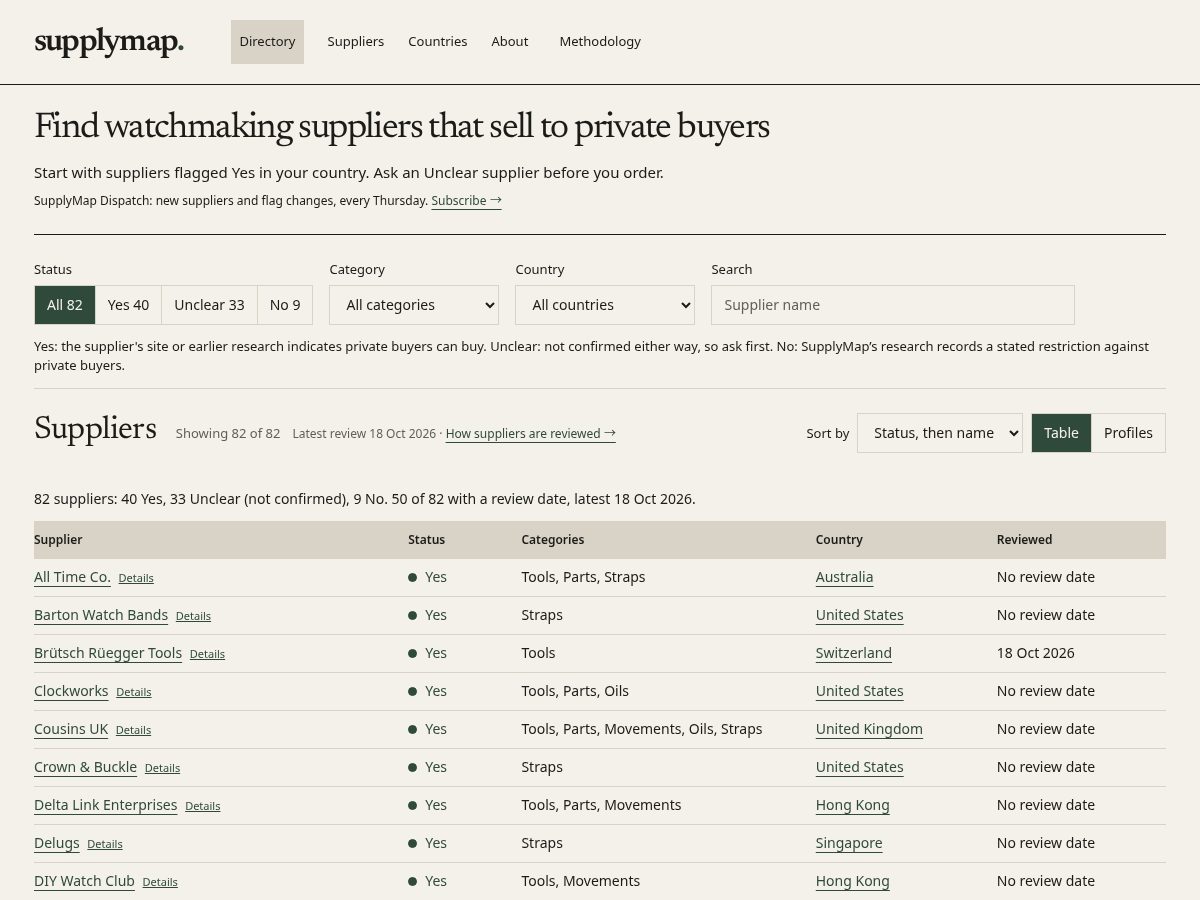Viewport: 1200px width, 900px height.
Task: Click the Categories column header
Action: click(552, 540)
